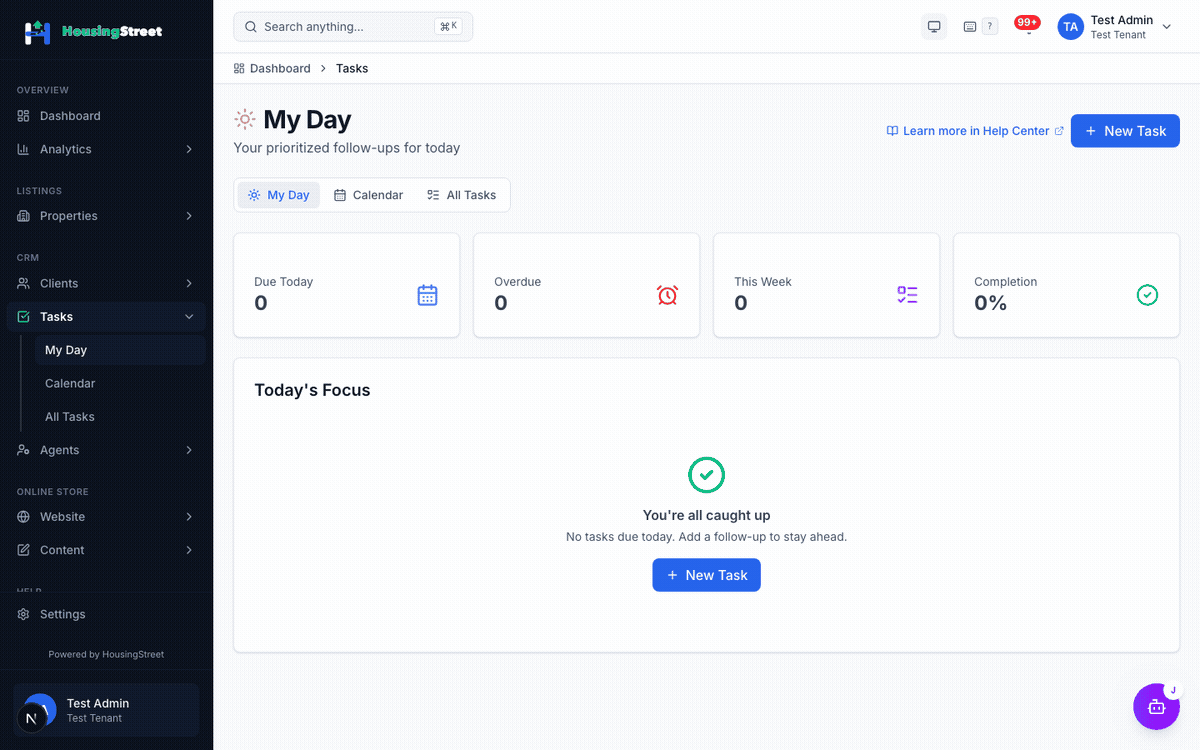Open the Agents sidebar item

106,450
